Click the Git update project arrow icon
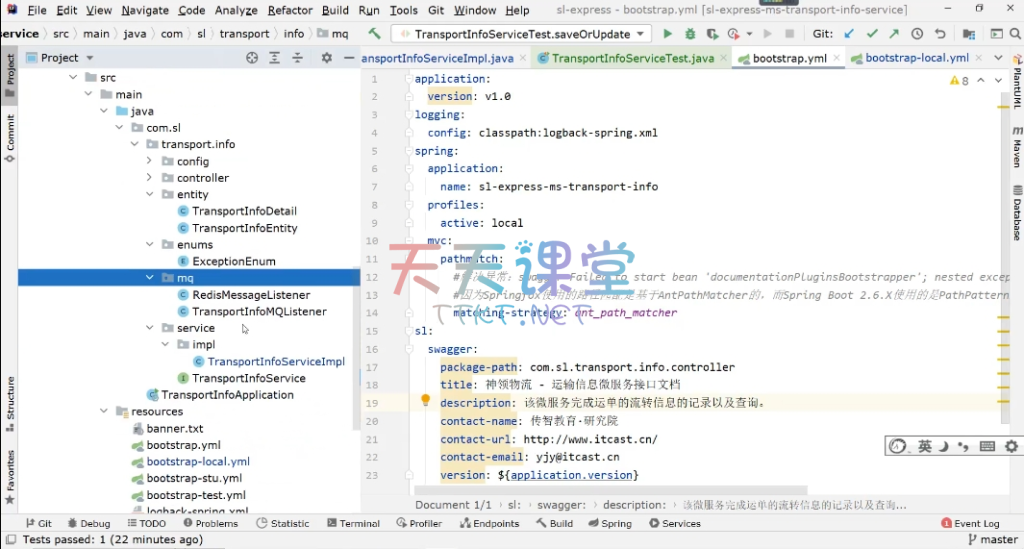This screenshot has height=549, width=1024. pos(849,34)
